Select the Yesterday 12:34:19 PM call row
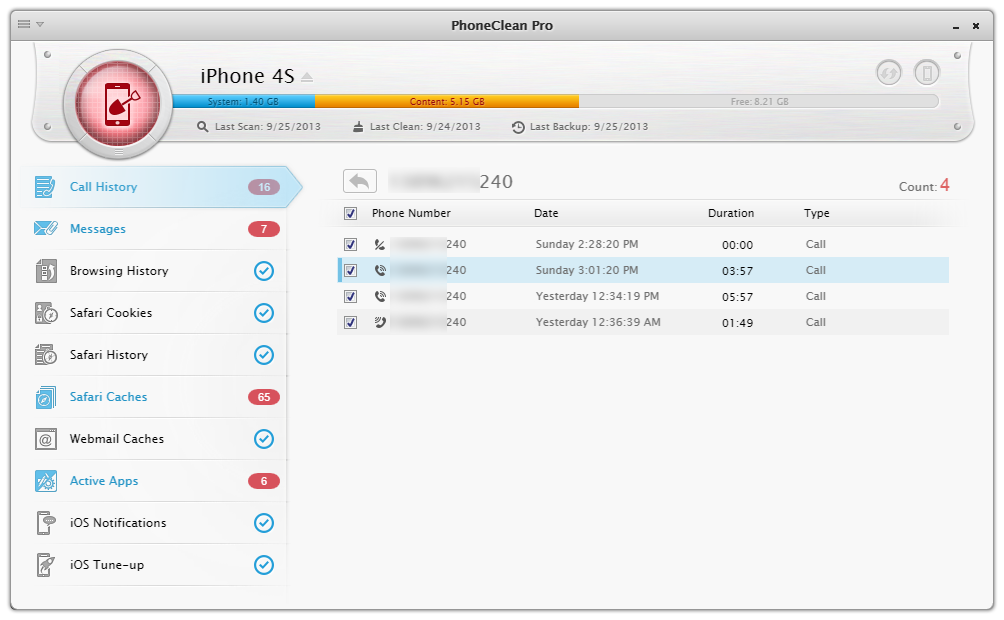The width and height of the screenshot is (1004, 620). [x=597, y=296]
